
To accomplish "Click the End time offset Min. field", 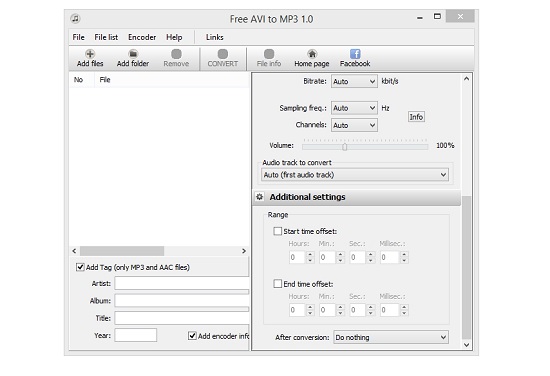I will tap(328, 310).
